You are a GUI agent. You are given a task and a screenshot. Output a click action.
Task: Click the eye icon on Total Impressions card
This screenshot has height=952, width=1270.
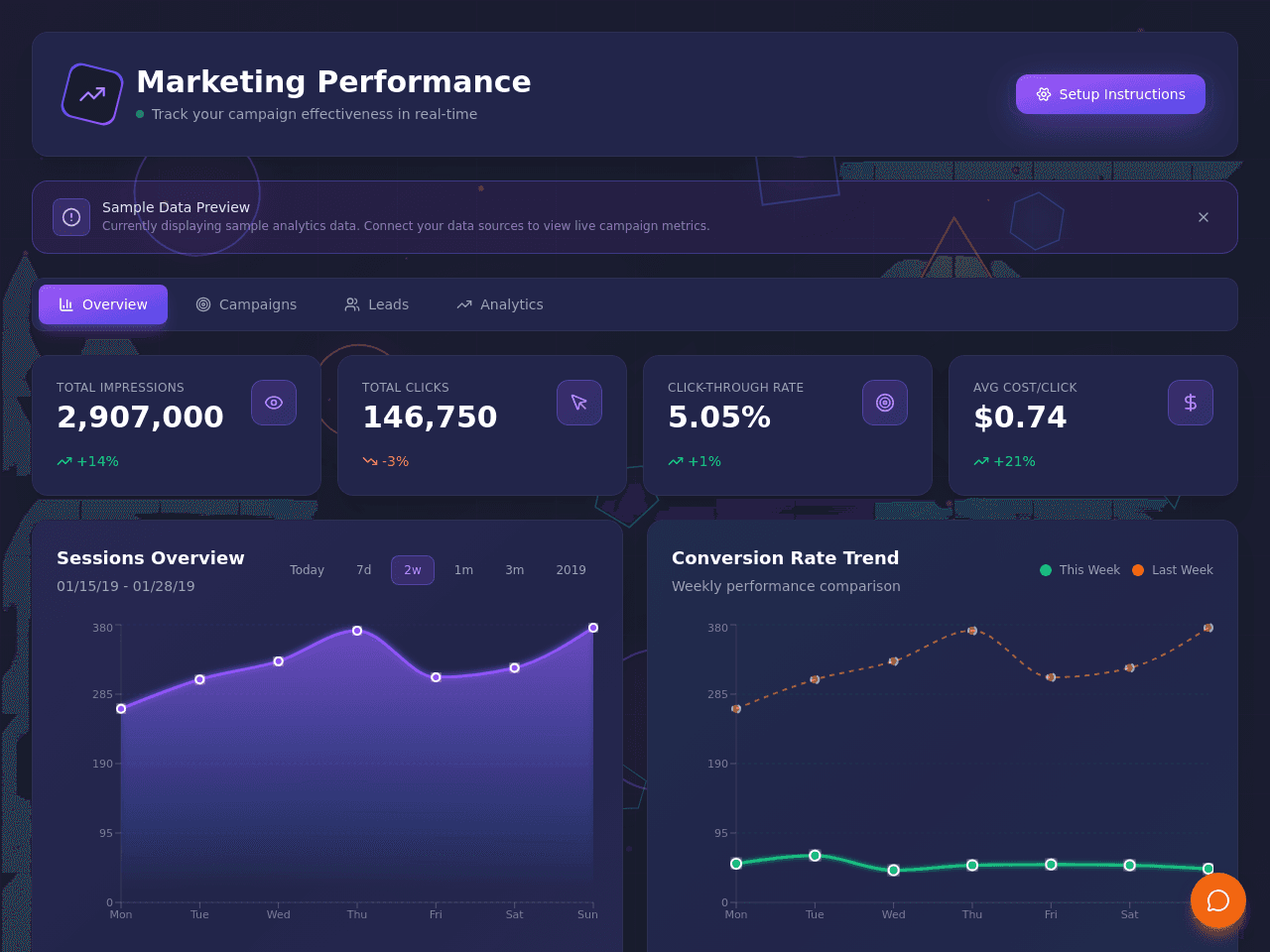(274, 403)
